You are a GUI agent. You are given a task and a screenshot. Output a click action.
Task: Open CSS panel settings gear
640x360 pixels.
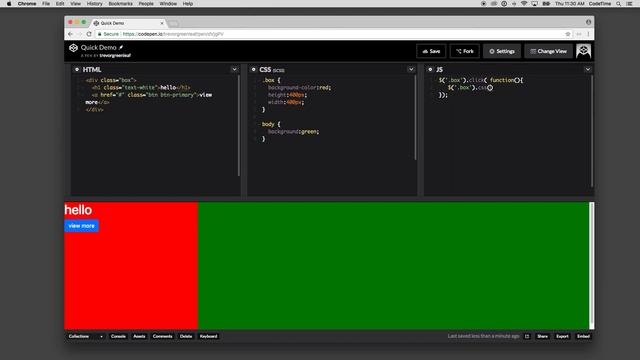coord(253,69)
